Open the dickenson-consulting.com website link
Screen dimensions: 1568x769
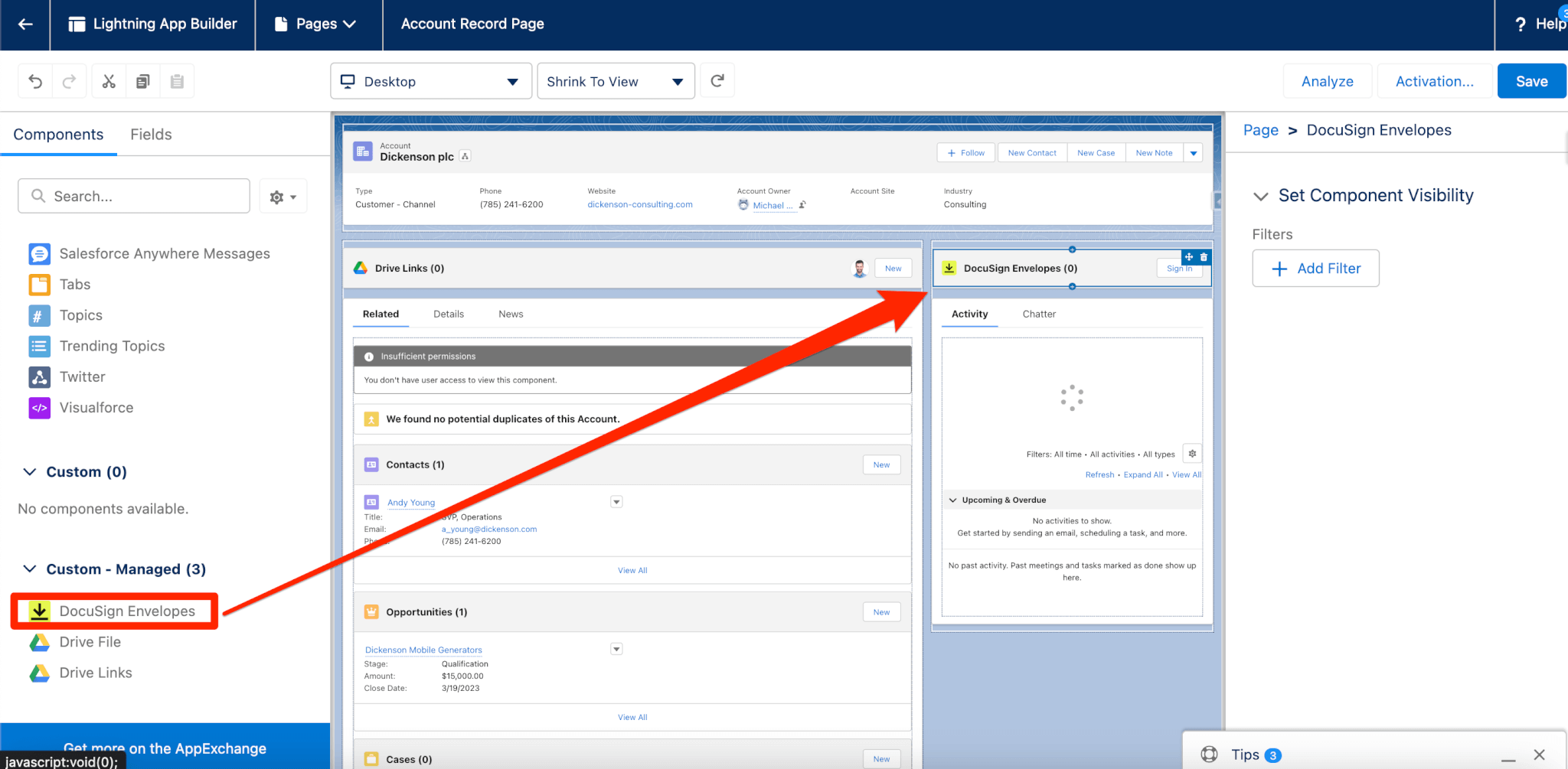639,205
